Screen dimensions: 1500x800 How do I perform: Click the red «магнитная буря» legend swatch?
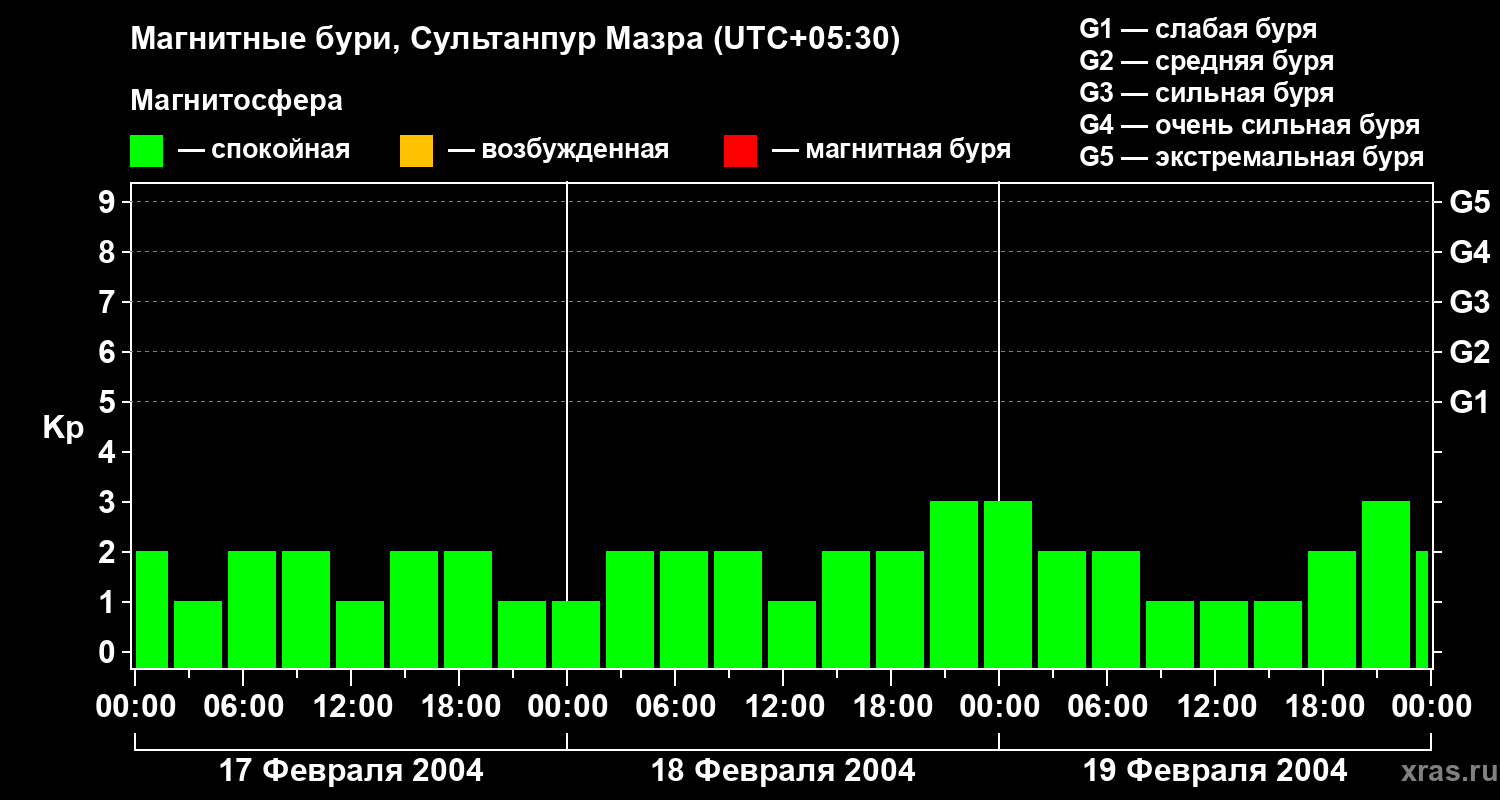click(740, 151)
